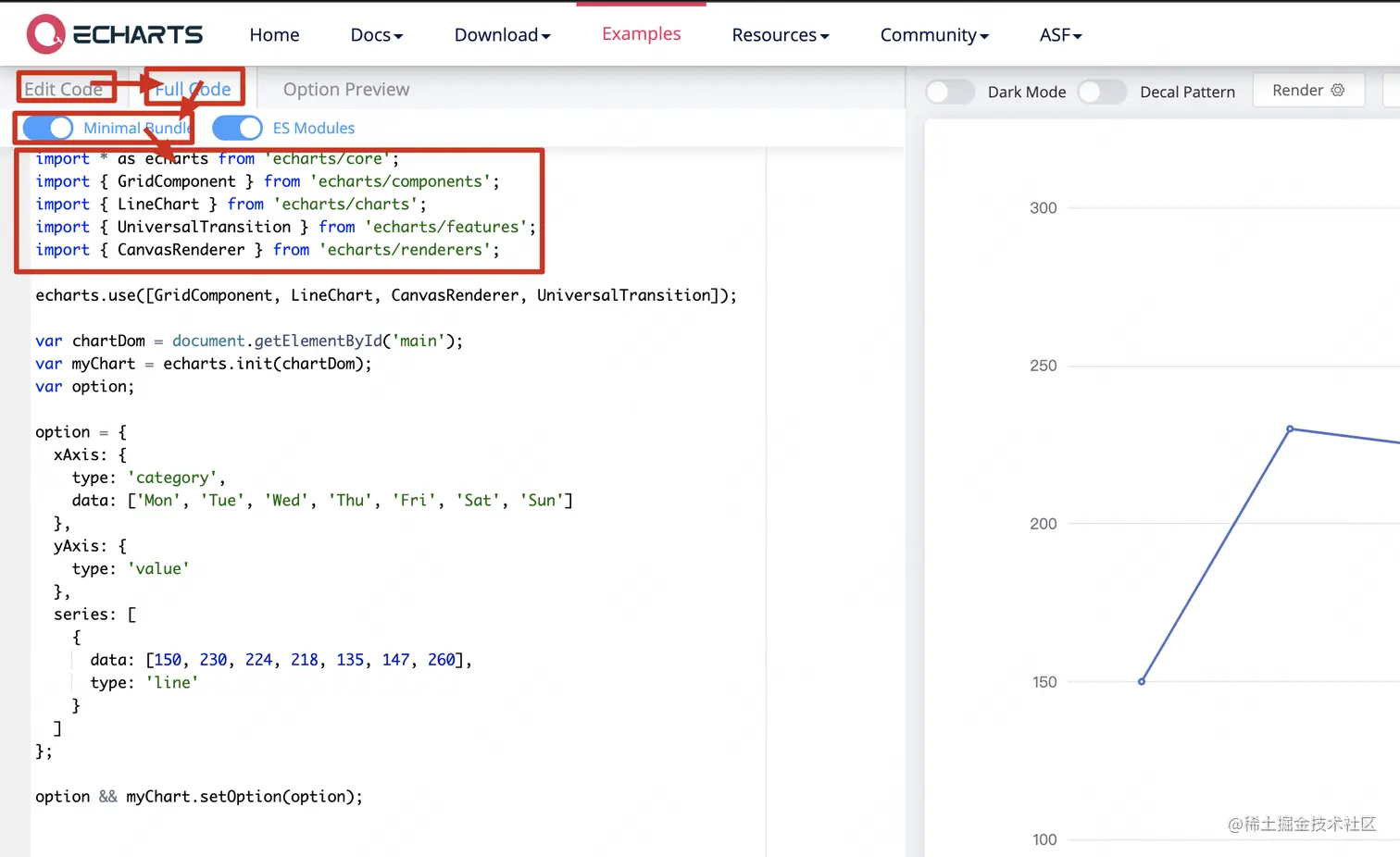
Task: Click the y-axis label 300
Action: click(x=1043, y=208)
